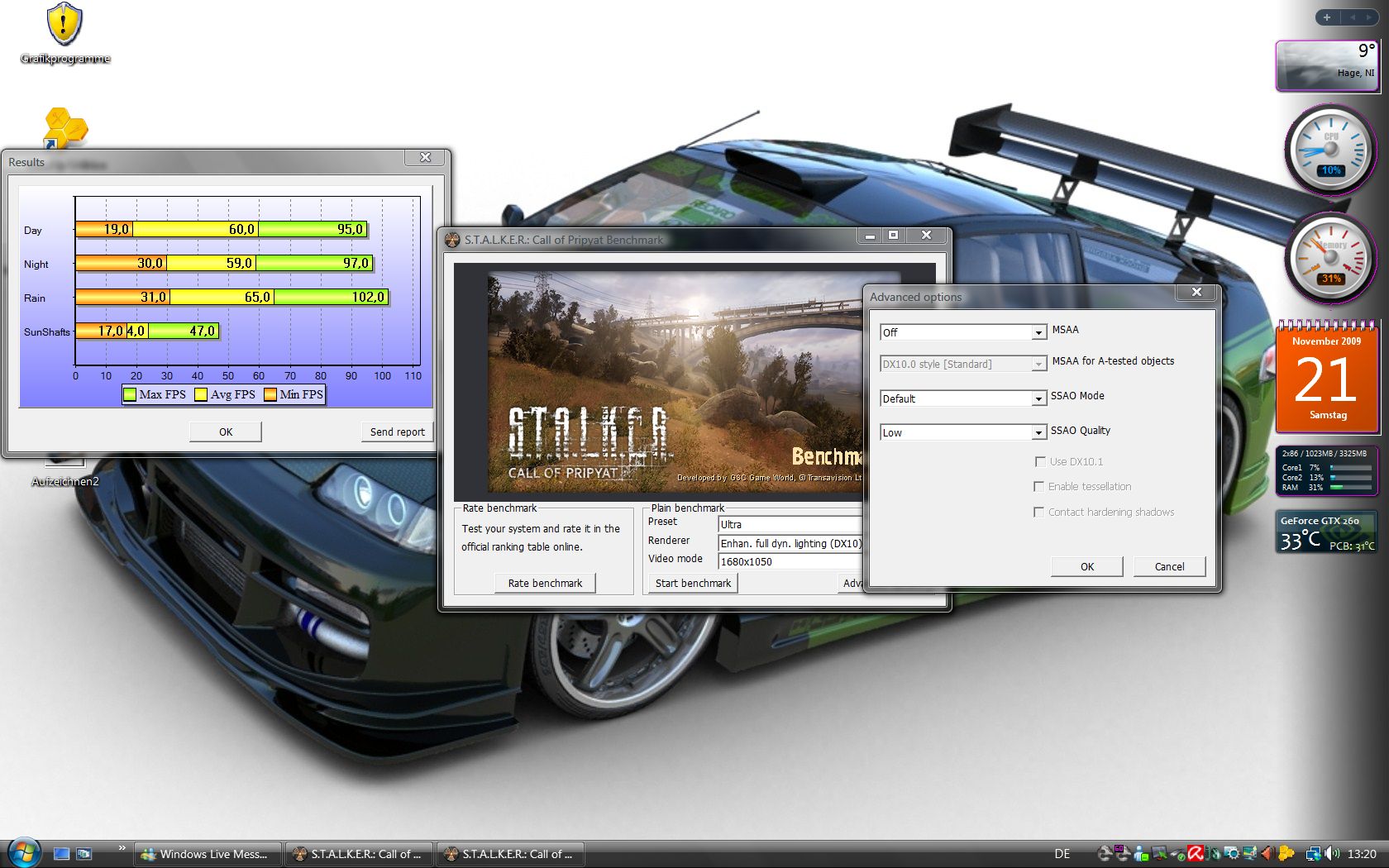Screen dimensions: 1389x868
Task: Toggle the Enable tessellation checkbox
Action: pyautogui.click(x=1039, y=487)
